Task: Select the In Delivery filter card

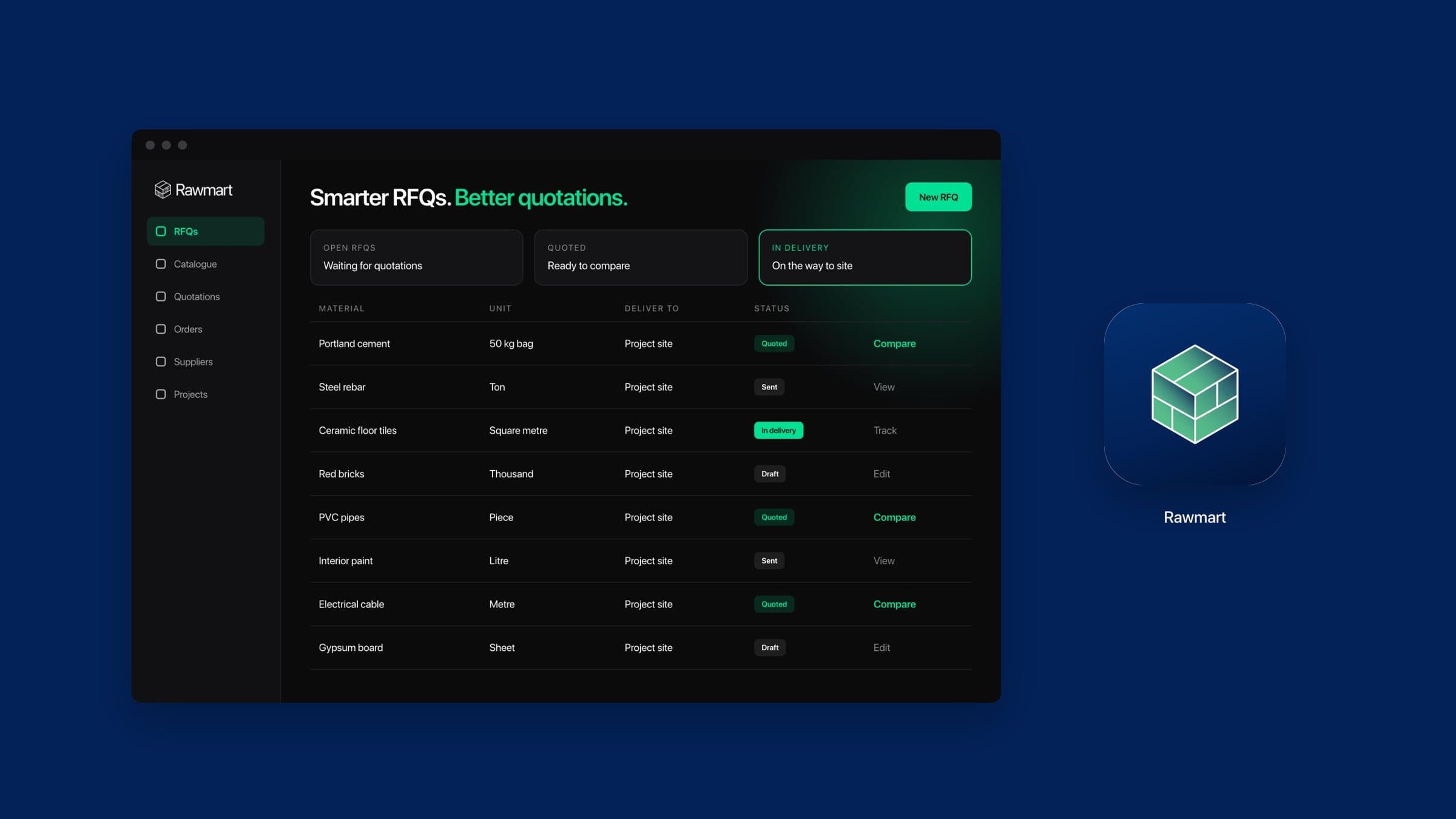Action: [865, 257]
